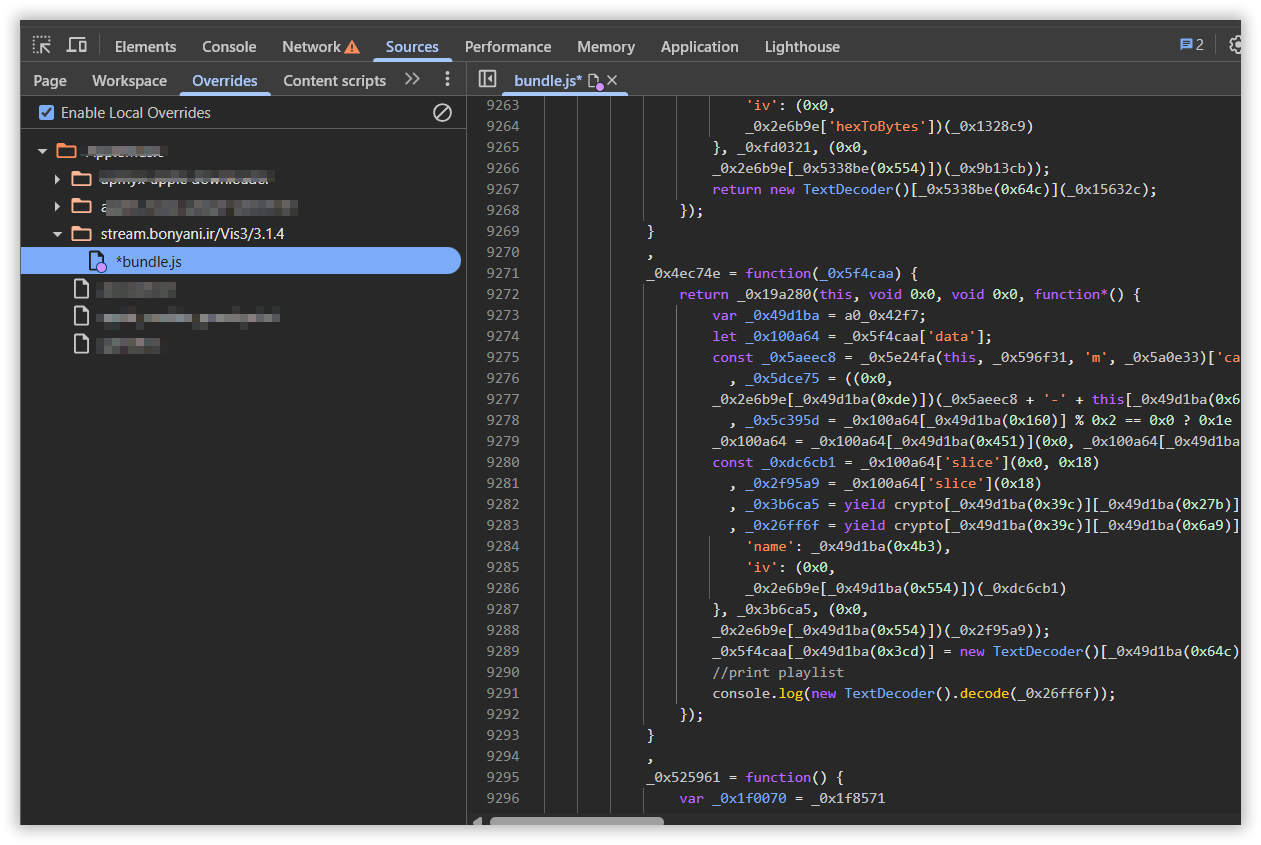This screenshot has width=1261, height=845.
Task: Select the *bundle.js file in tree
Action: [x=148, y=262]
